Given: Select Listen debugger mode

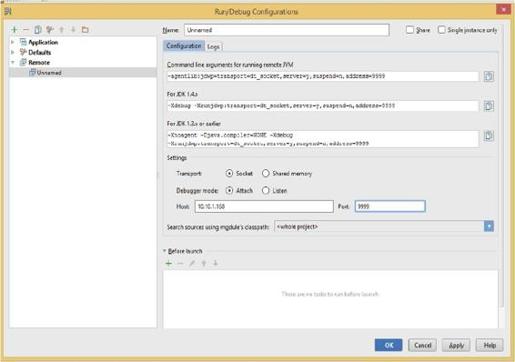Looking at the screenshot, I should [x=266, y=191].
